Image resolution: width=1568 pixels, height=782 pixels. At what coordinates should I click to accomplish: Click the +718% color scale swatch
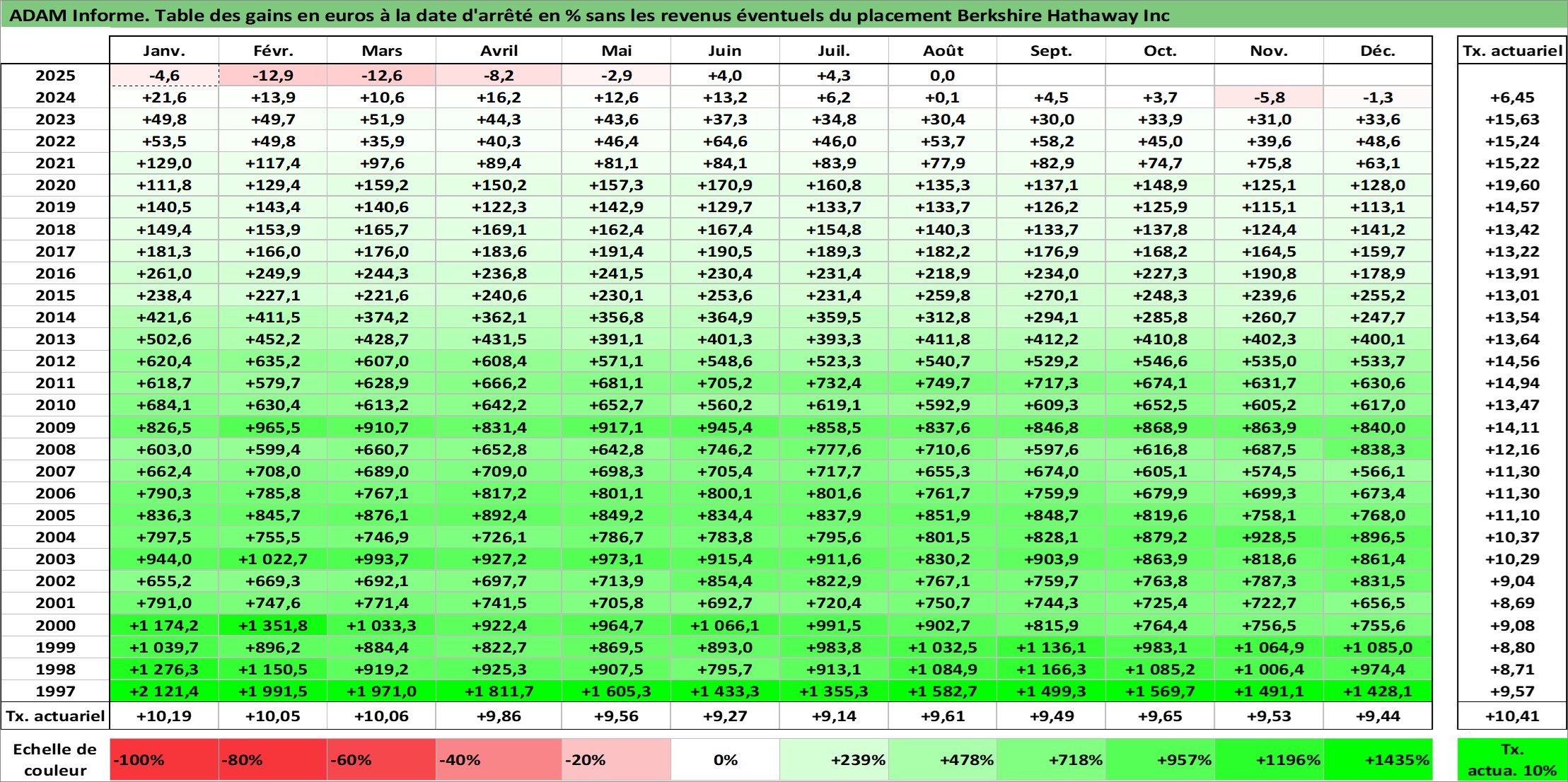[1052, 760]
